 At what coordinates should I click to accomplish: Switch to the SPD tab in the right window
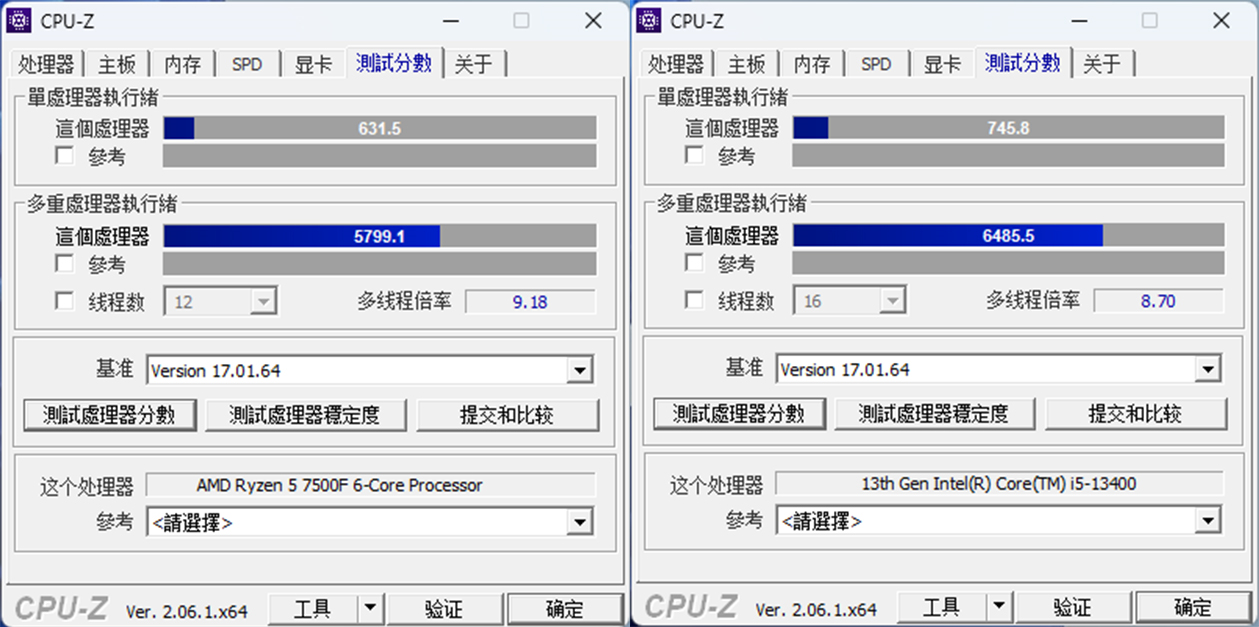[x=876, y=63]
